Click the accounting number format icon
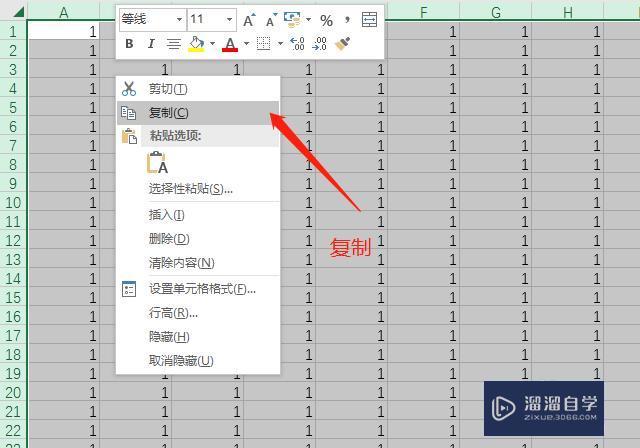 (x=292, y=19)
